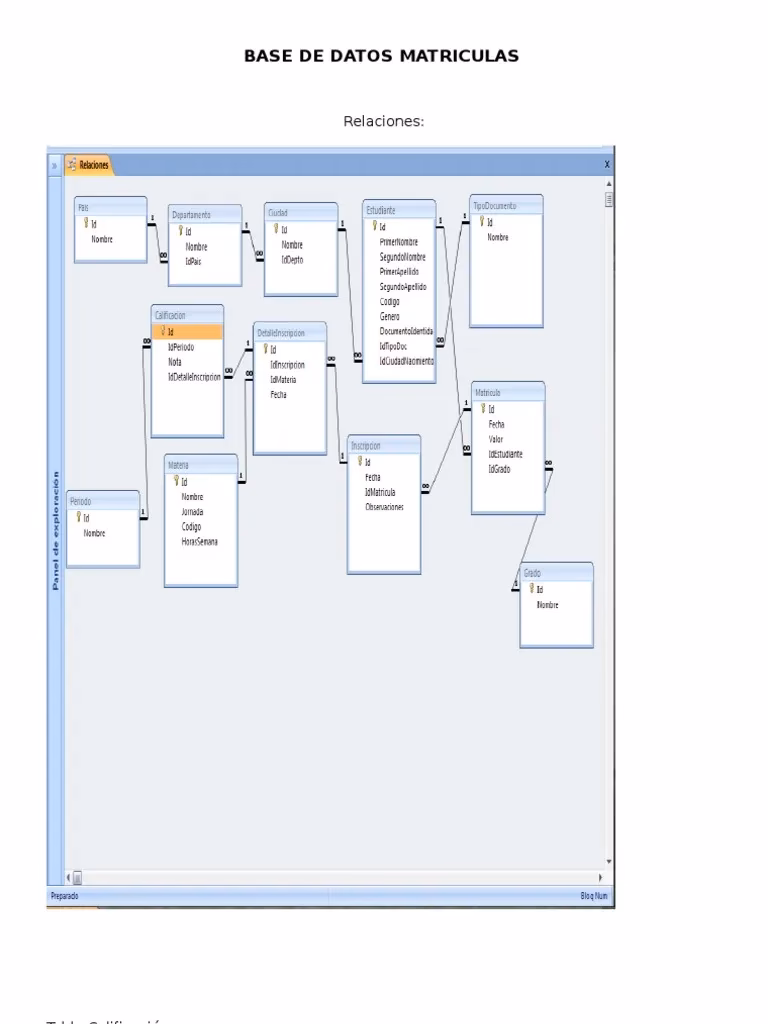The image size is (768, 1024).
Task: Click the Relaciones tab icon
Action: pos(72,165)
